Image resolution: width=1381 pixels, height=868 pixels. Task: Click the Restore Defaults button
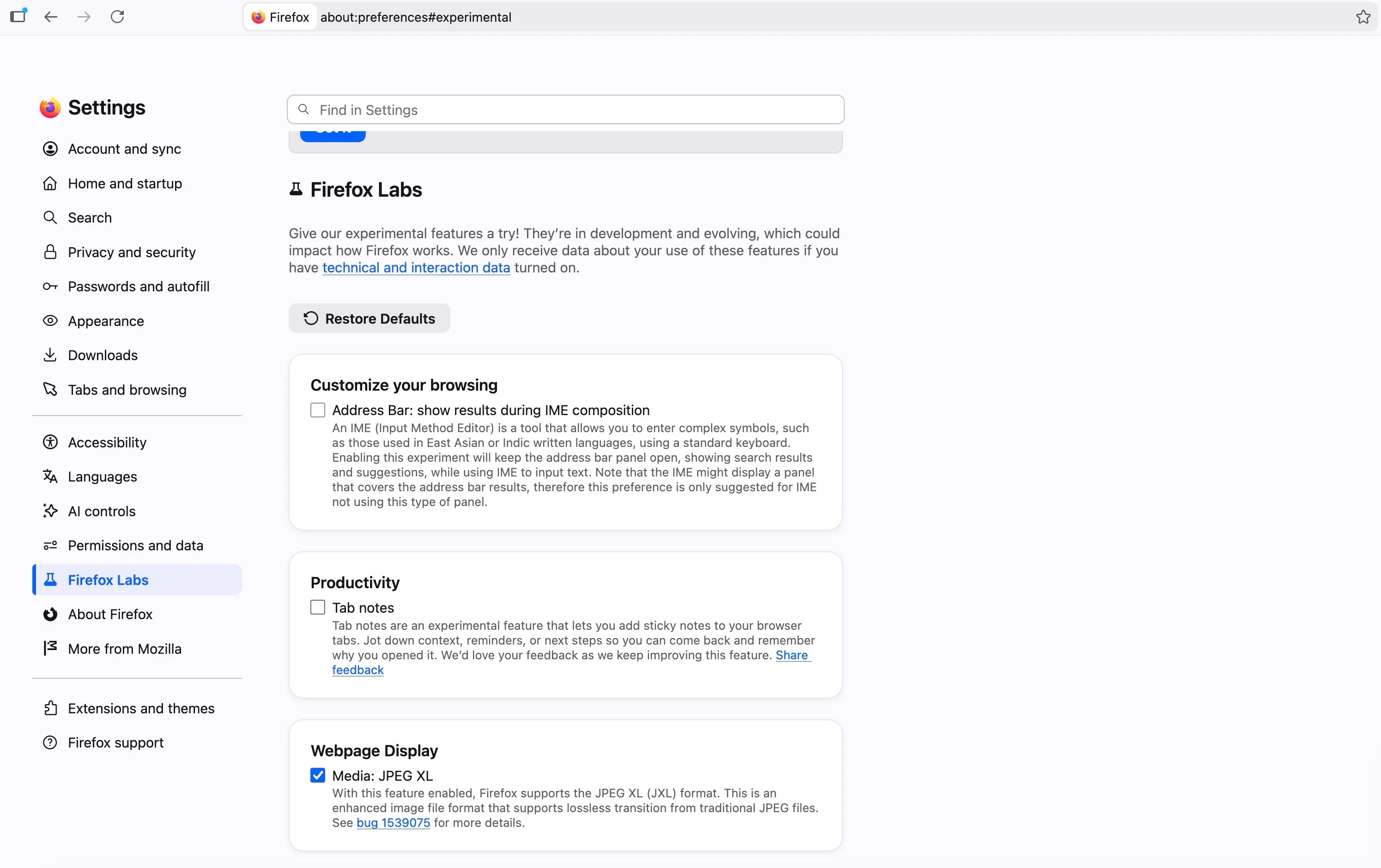pos(369,319)
